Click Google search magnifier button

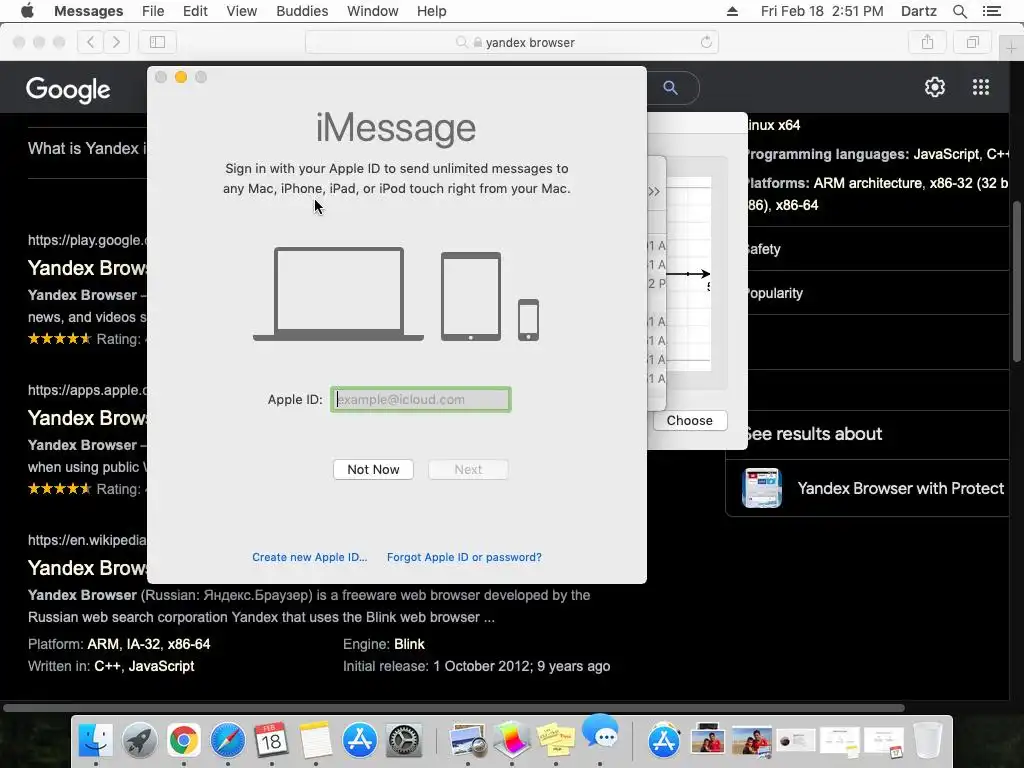pyautogui.click(x=670, y=88)
